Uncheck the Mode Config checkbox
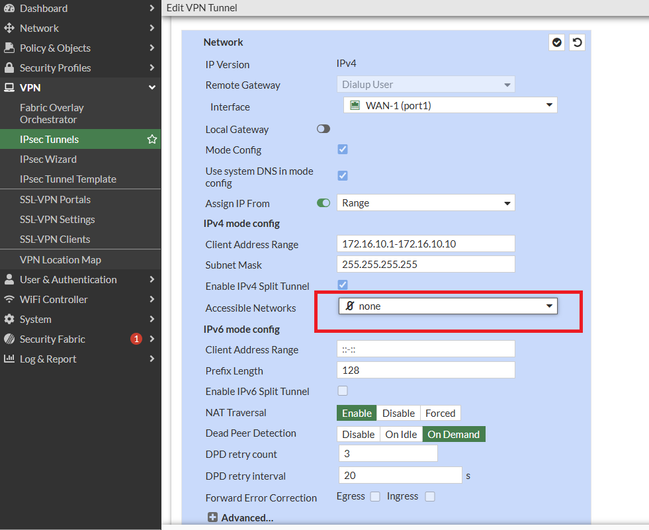 pyautogui.click(x=343, y=149)
